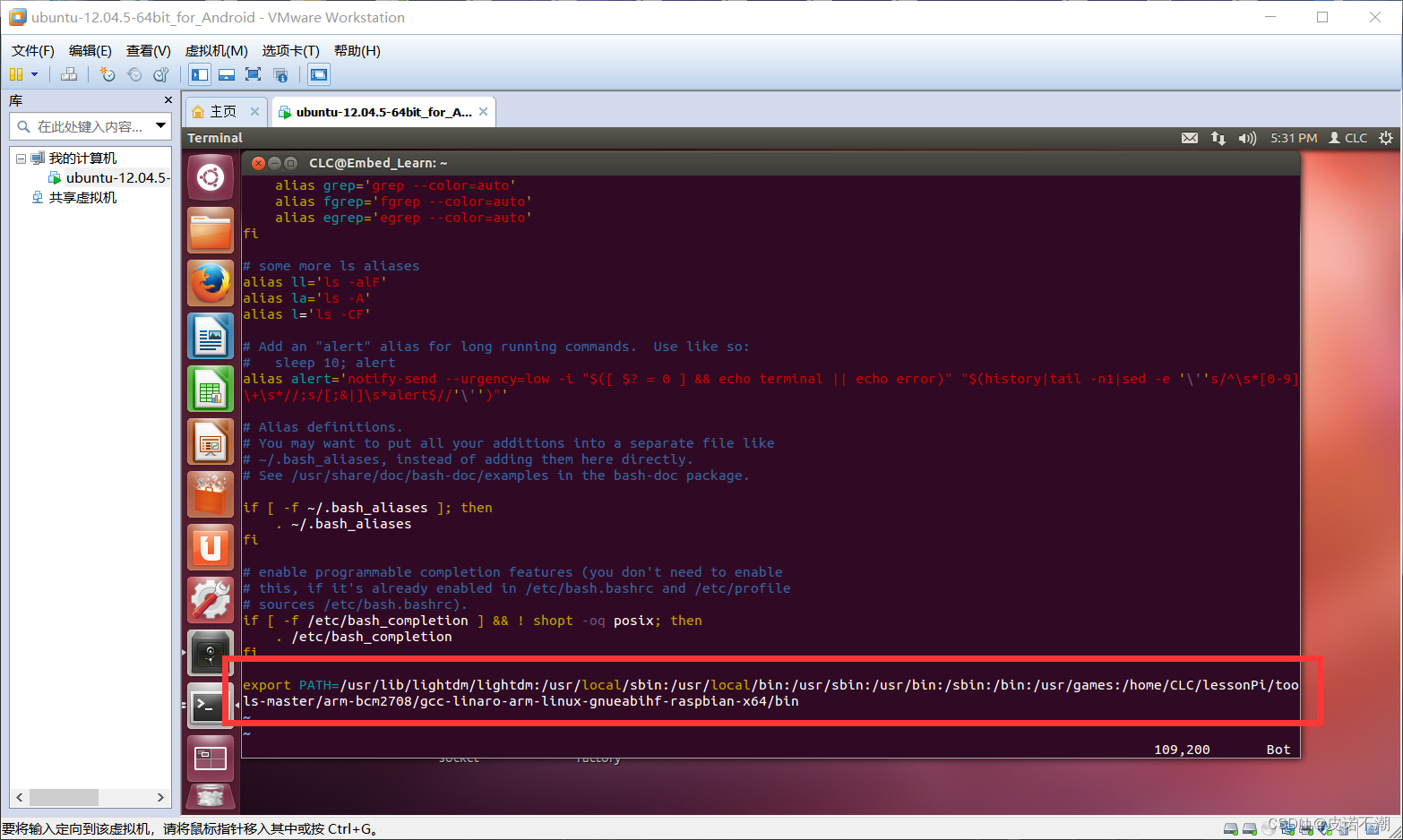Expand the library search filter dropdown
1403x840 pixels.
[160, 126]
